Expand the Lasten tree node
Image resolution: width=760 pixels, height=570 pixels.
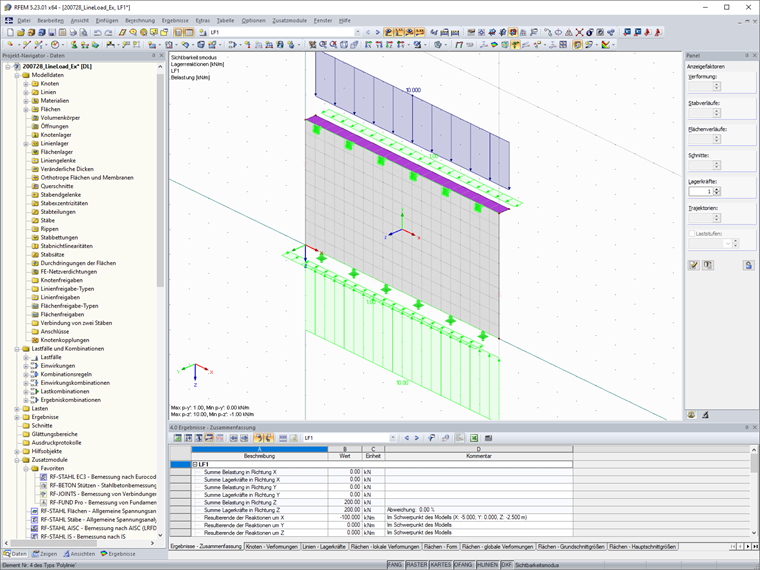17,409
